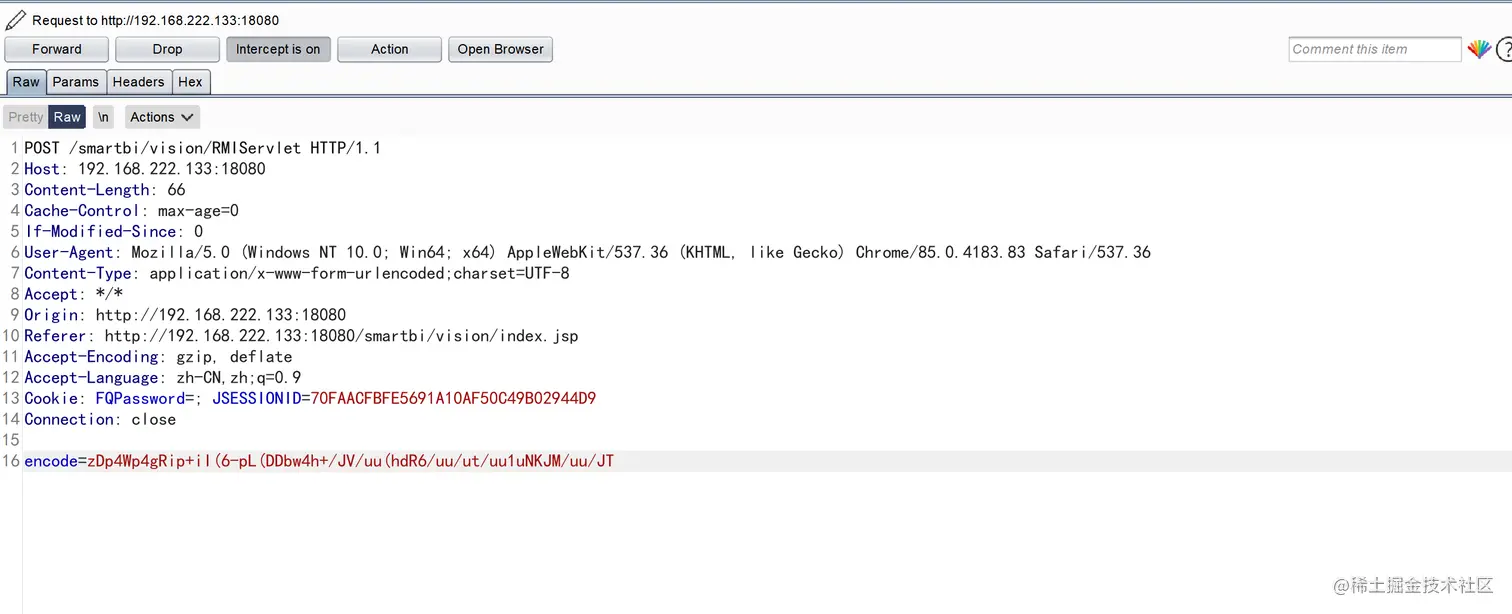
Task: Click the If-Modified-Since: 0 line
Action: pos(114,231)
